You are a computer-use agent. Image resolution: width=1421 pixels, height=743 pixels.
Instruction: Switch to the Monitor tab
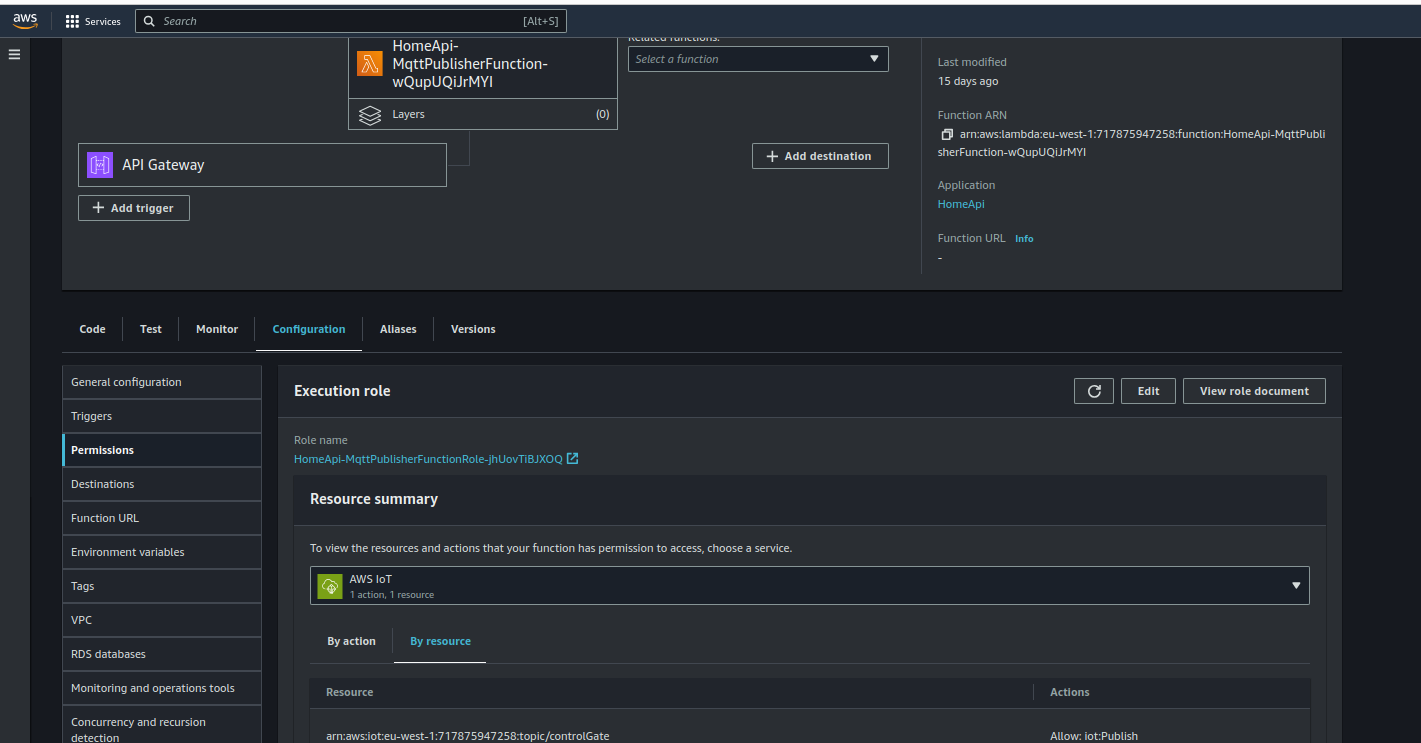point(217,329)
